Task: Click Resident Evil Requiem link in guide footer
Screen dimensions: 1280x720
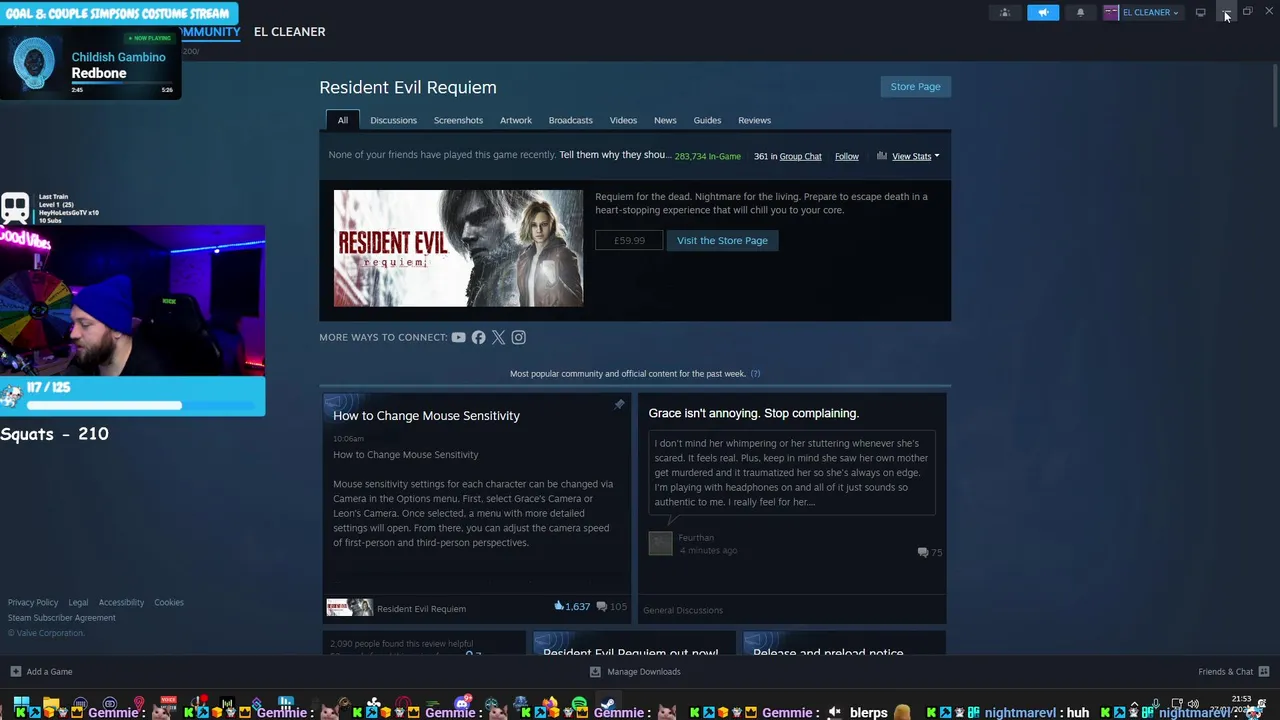Action: click(421, 608)
